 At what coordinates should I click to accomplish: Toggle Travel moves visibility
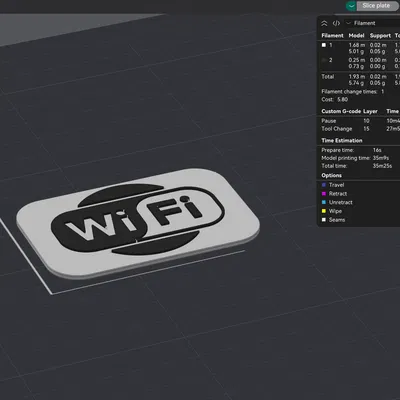click(x=324, y=185)
